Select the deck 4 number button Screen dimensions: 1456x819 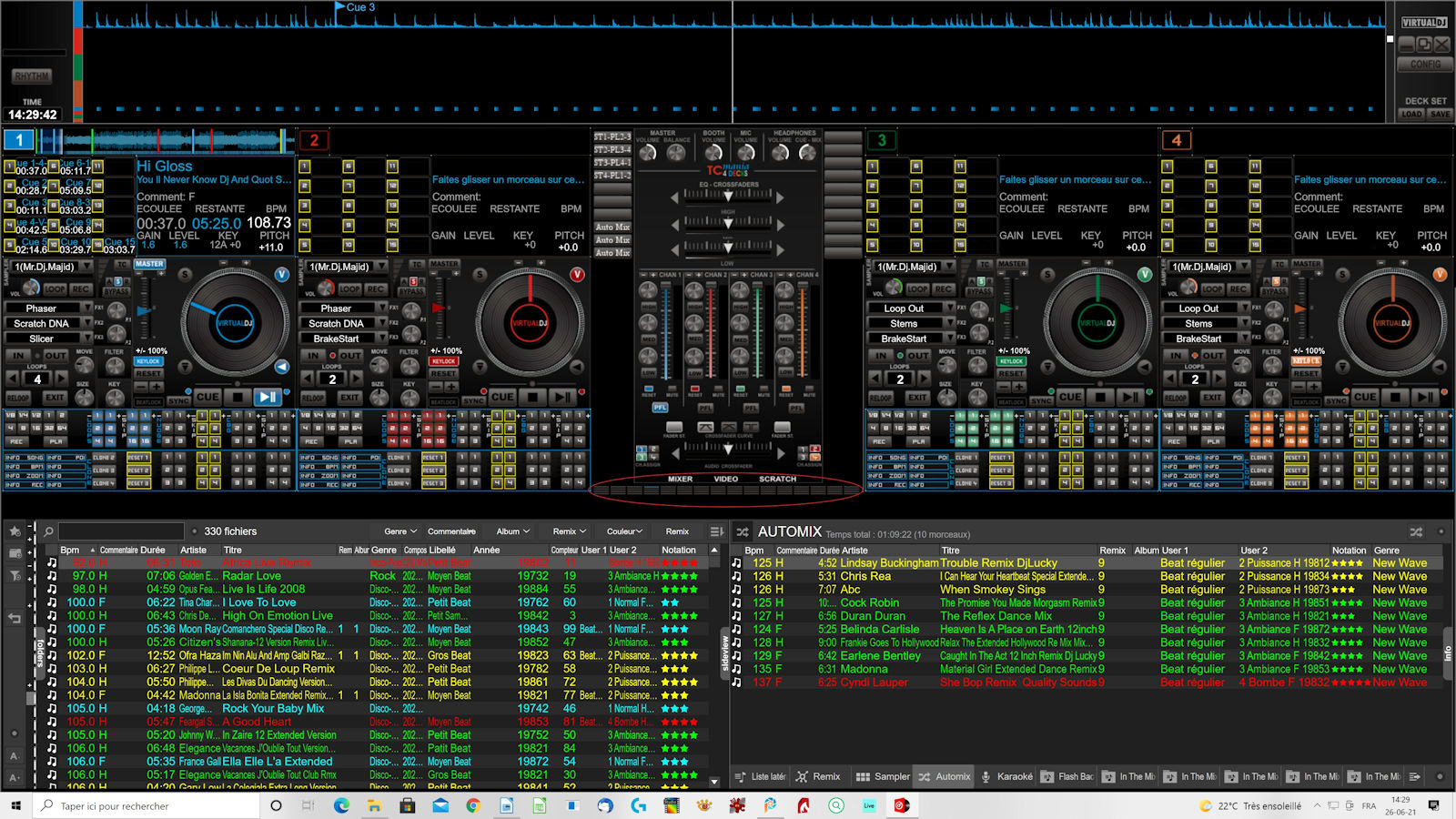pyautogui.click(x=1176, y=140)
